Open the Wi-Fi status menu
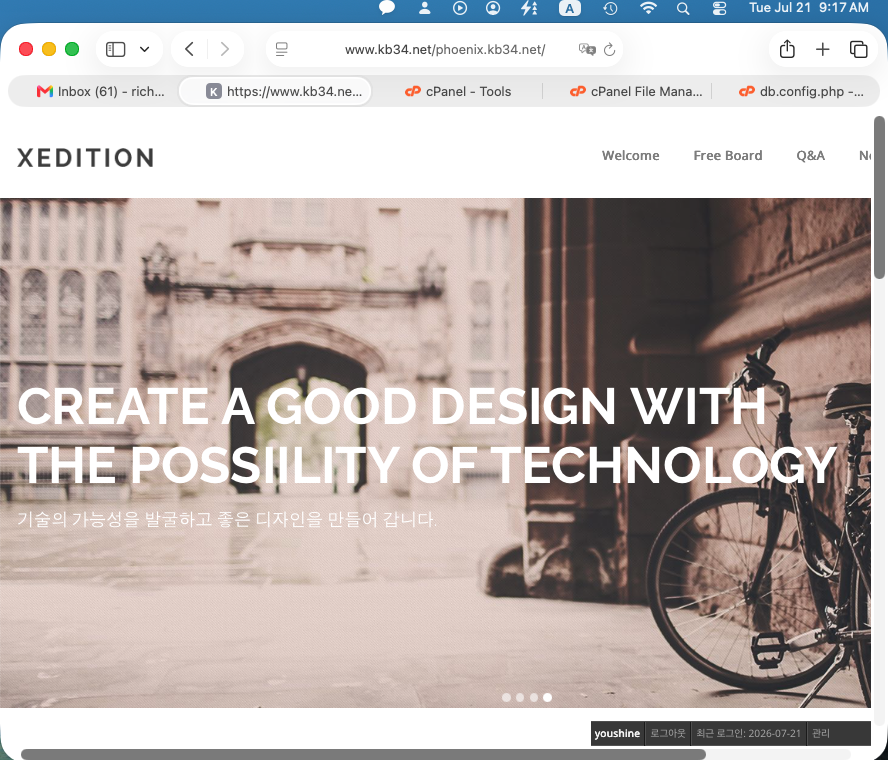888x760 pixels. tap(648, 8)
